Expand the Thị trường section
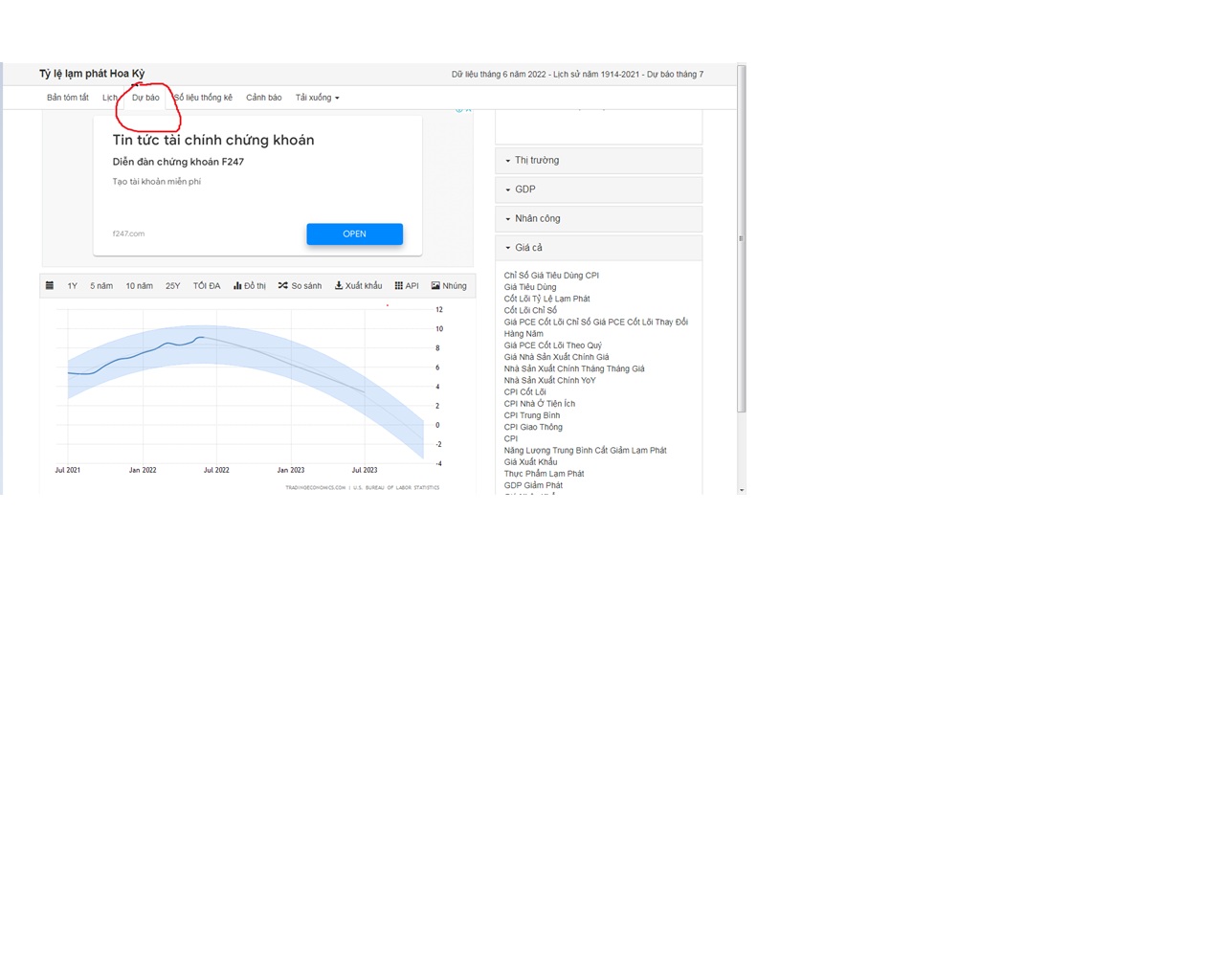This screenshot has width=1225, height=980. (598, 160)
